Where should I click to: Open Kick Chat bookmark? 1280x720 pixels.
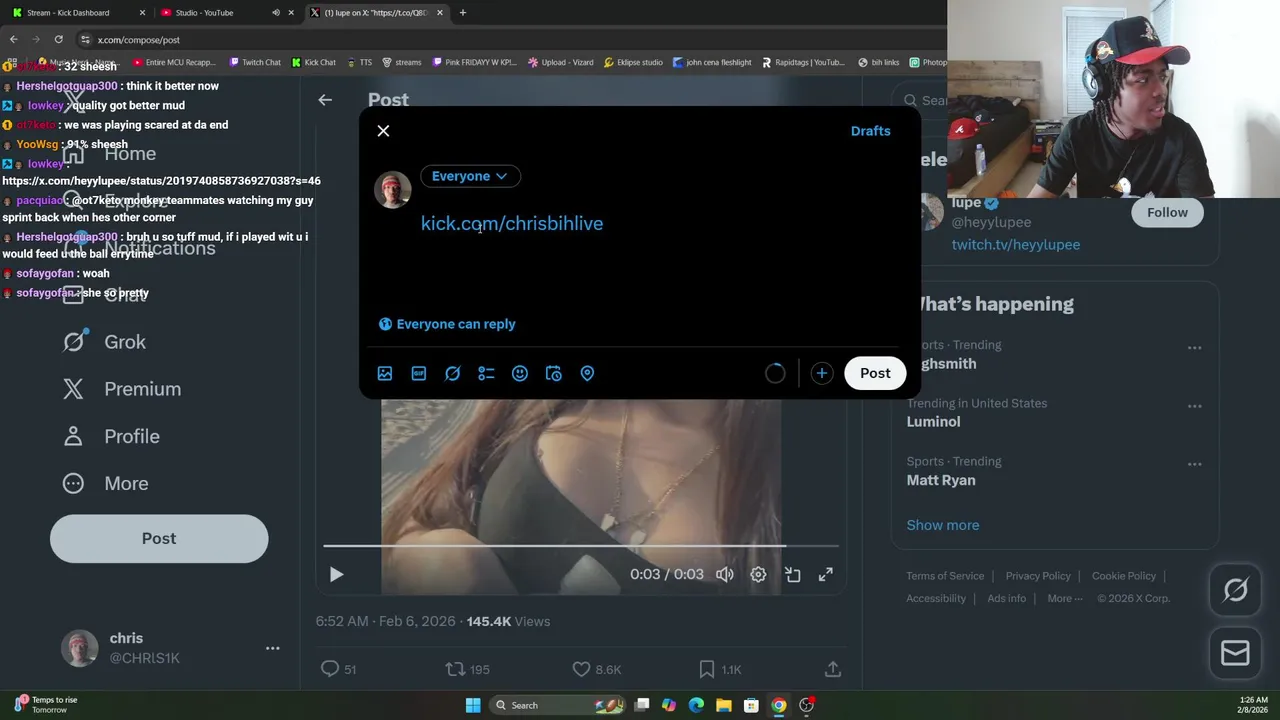(314, 62)
